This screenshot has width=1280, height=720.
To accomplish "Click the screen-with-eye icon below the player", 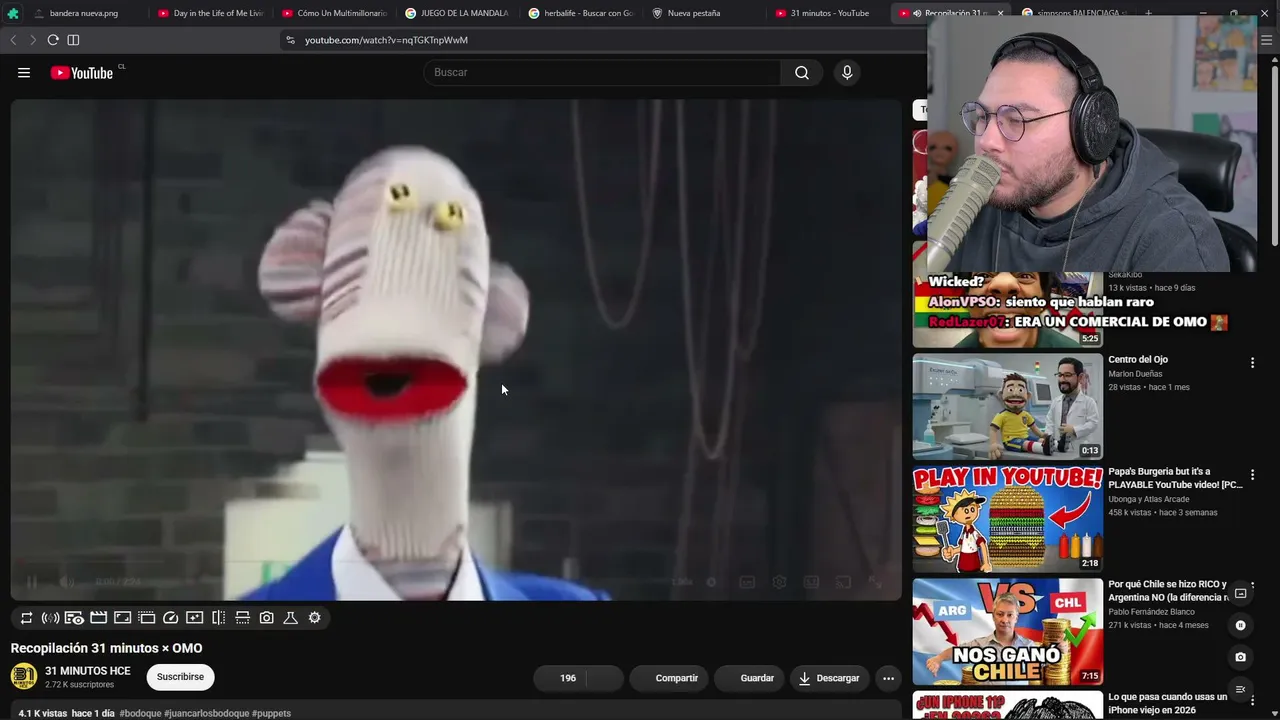I will [74, 618].
